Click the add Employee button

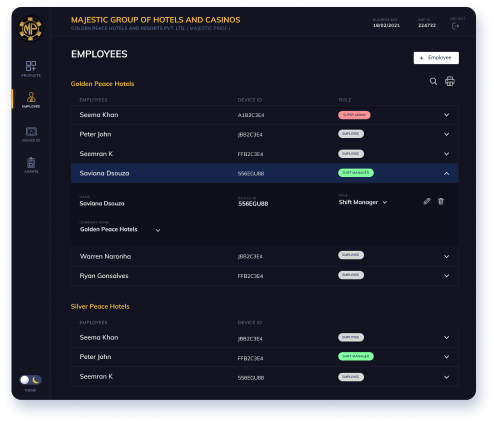436,58
